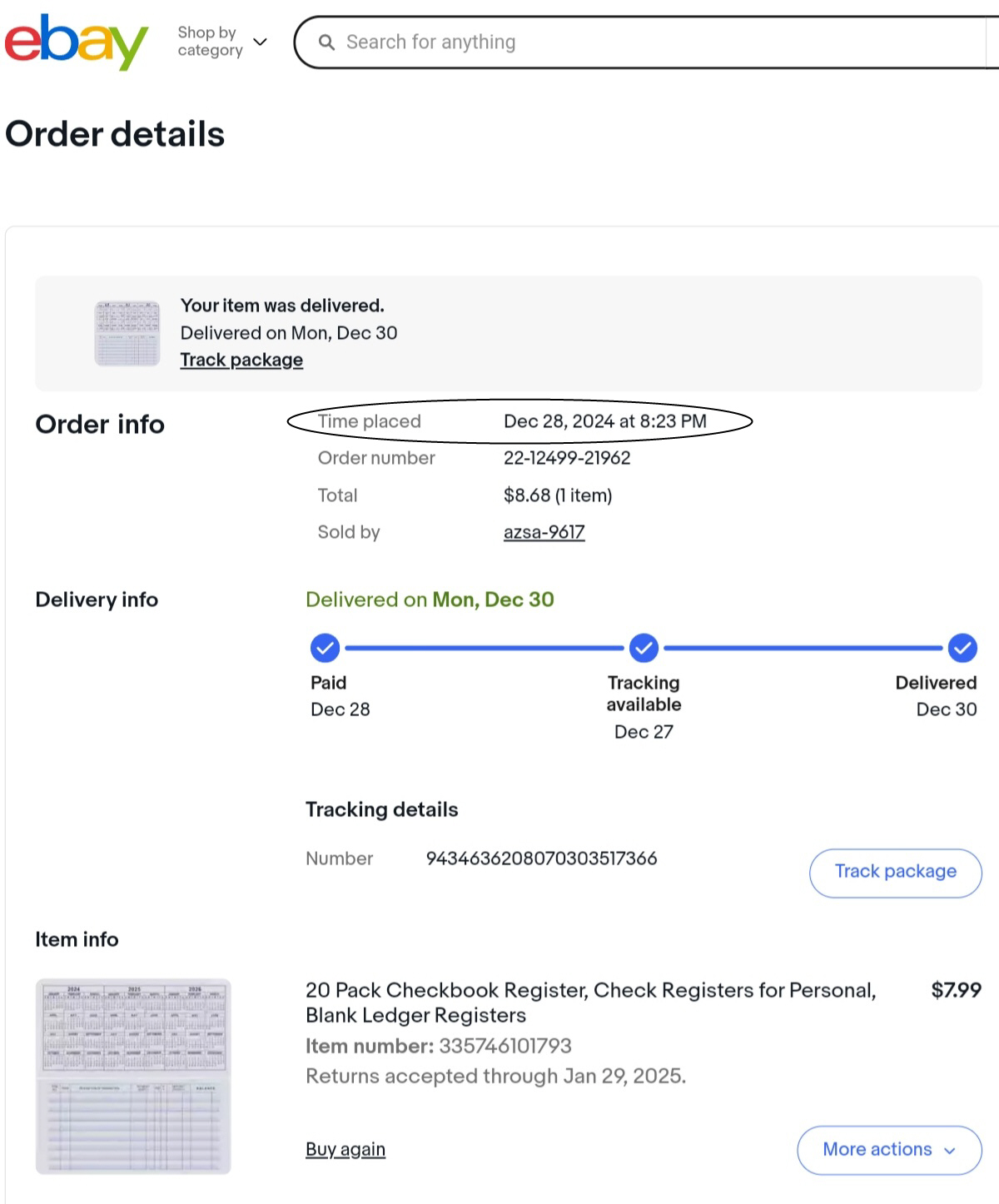Image resolution: width=999 pixels, height=1204 pixels.
Task: Open the eBay logo homepage link
Action: click(x=76, y=42)
